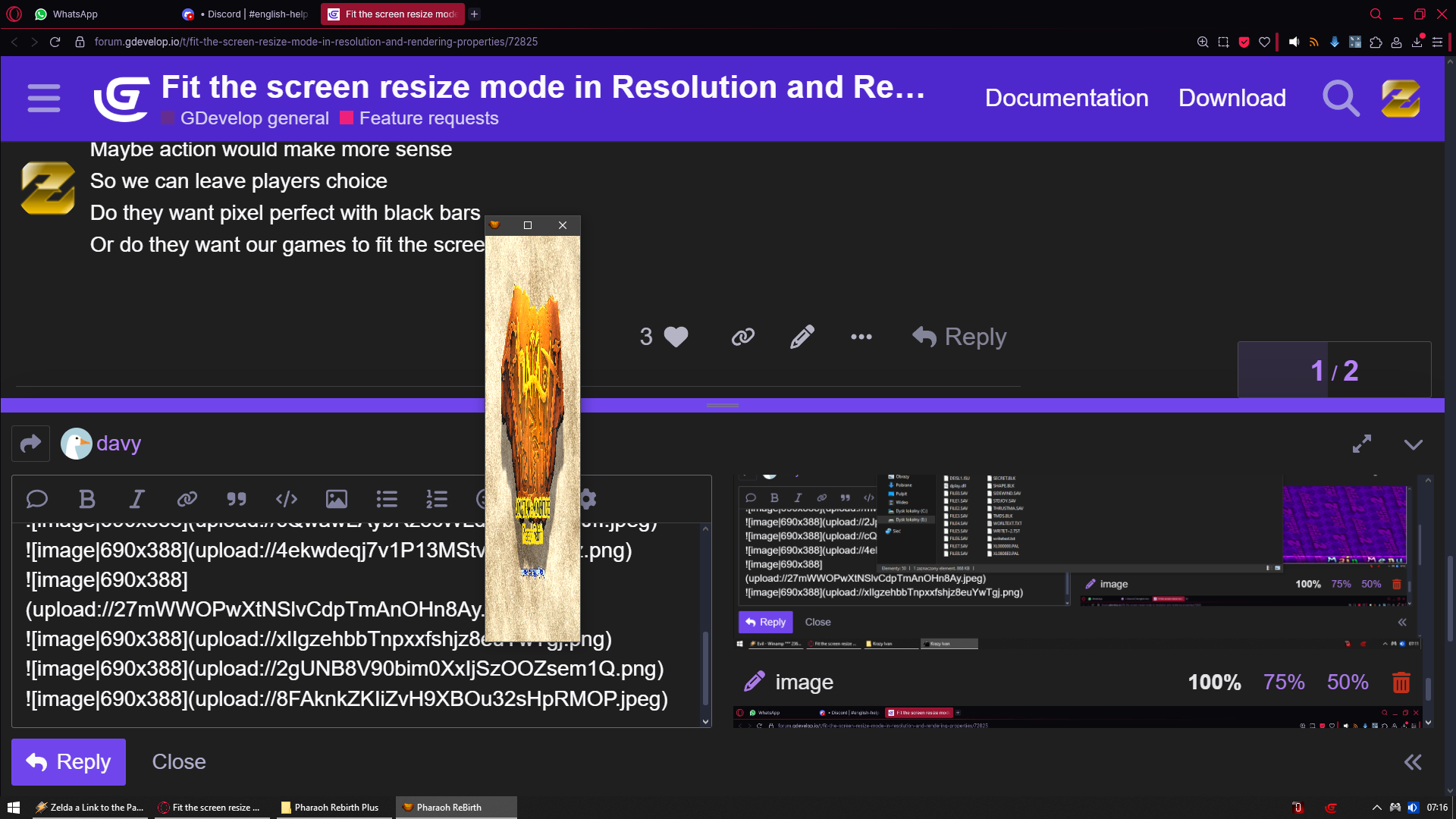Insert image upload in composer
The width and height of the screenshot is (1456, 819).
(x=337, y=499)
